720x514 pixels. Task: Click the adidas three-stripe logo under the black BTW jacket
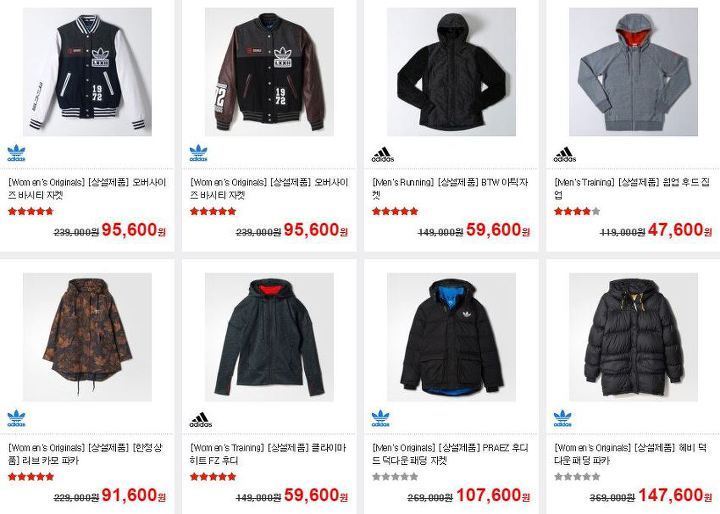pos(382,155)
